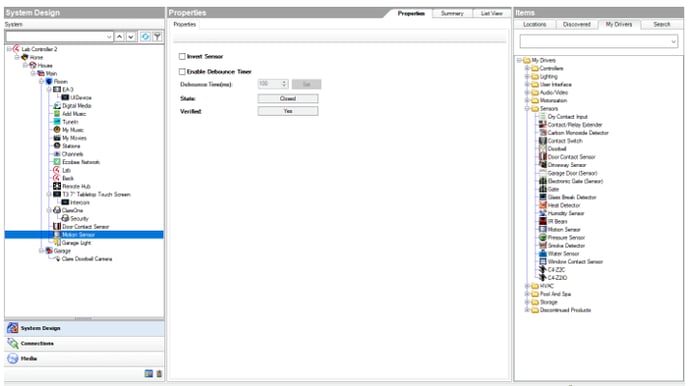Click the Glass Break Detector driver icon
The image size is (688, 386).
(x=543, y=197)
